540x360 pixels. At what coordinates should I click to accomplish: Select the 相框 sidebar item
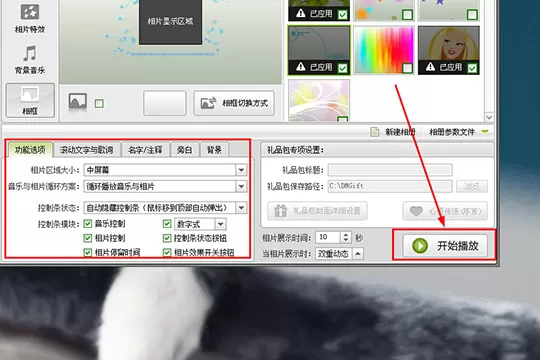(30, 100)
